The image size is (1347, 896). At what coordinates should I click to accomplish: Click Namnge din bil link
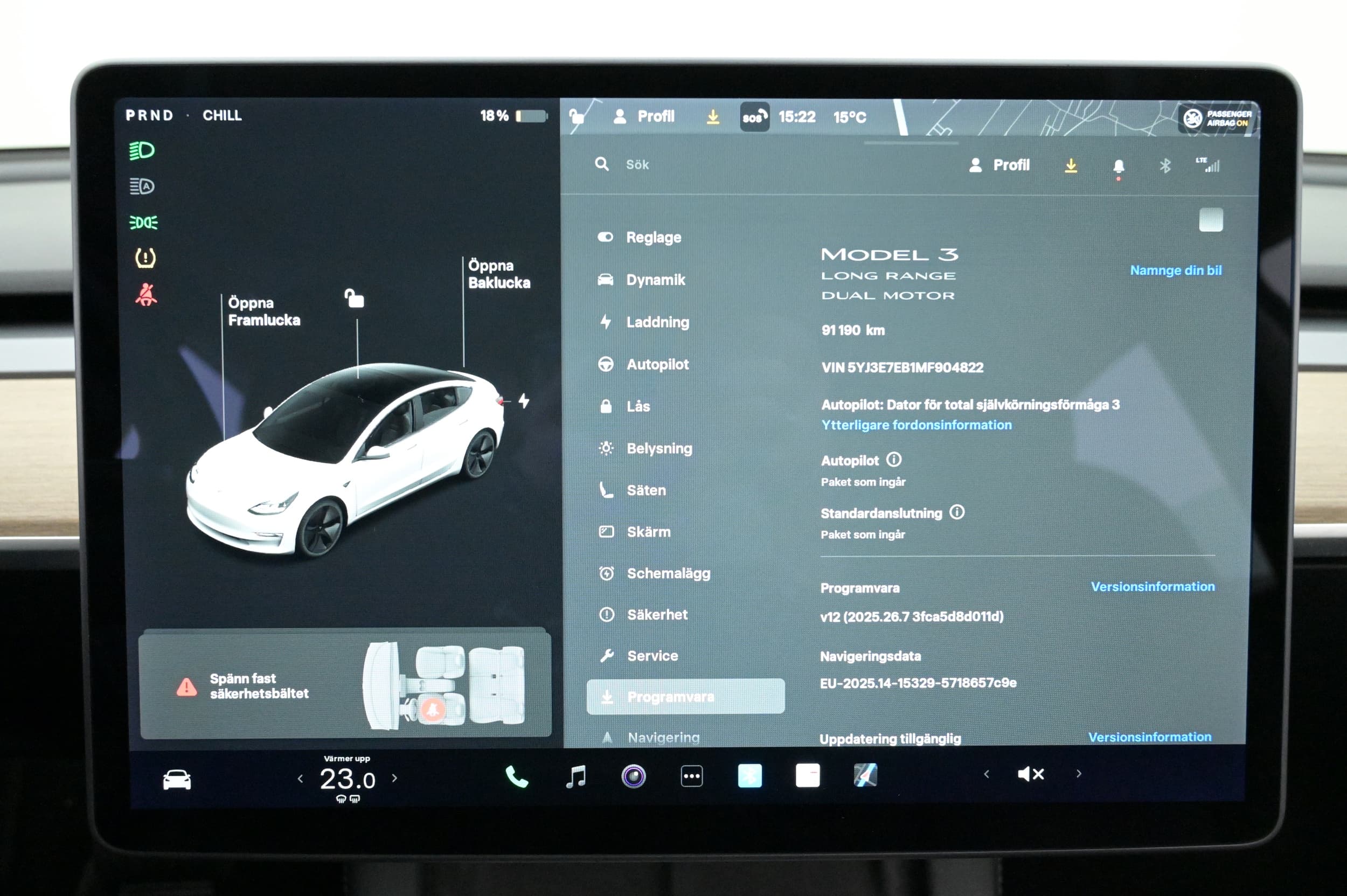(1176, 270)
